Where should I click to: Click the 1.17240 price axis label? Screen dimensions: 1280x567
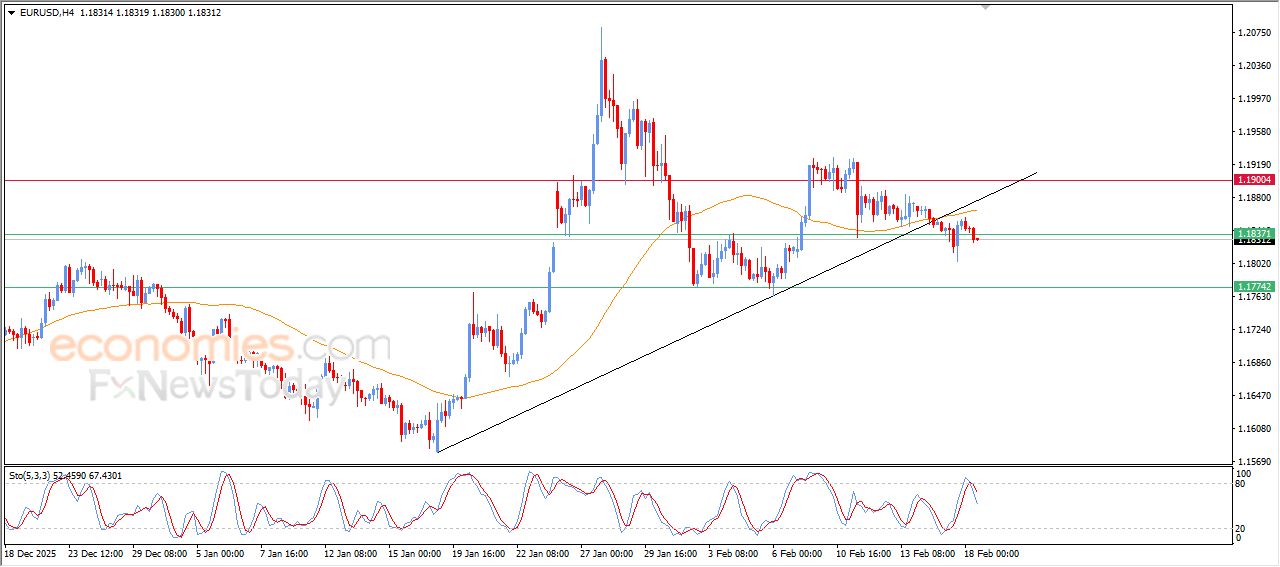point(1254,330)
